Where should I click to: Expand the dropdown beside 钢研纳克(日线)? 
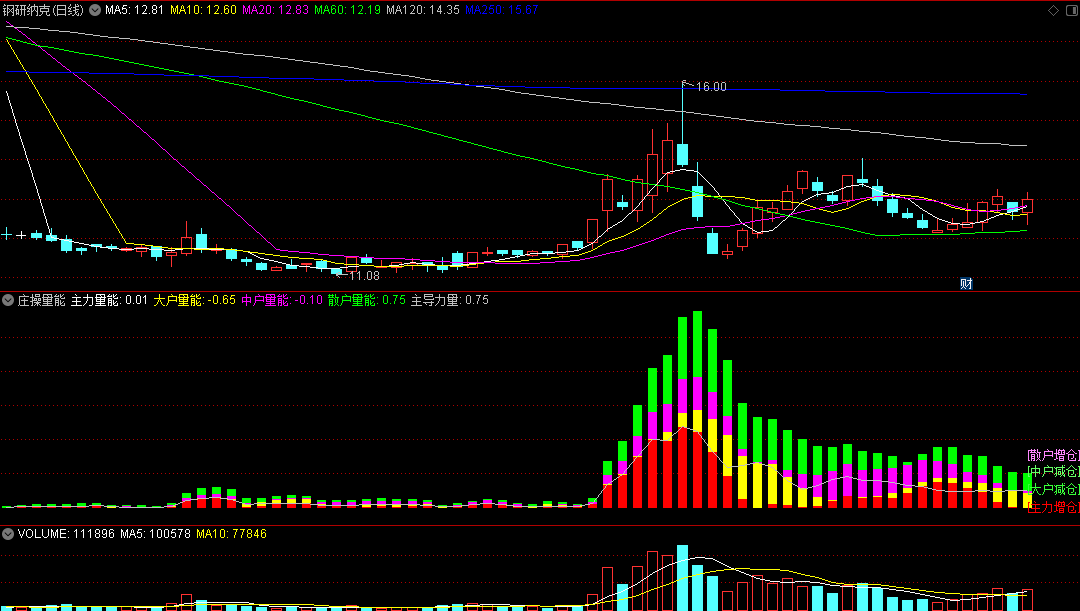(x=94, y=10)
